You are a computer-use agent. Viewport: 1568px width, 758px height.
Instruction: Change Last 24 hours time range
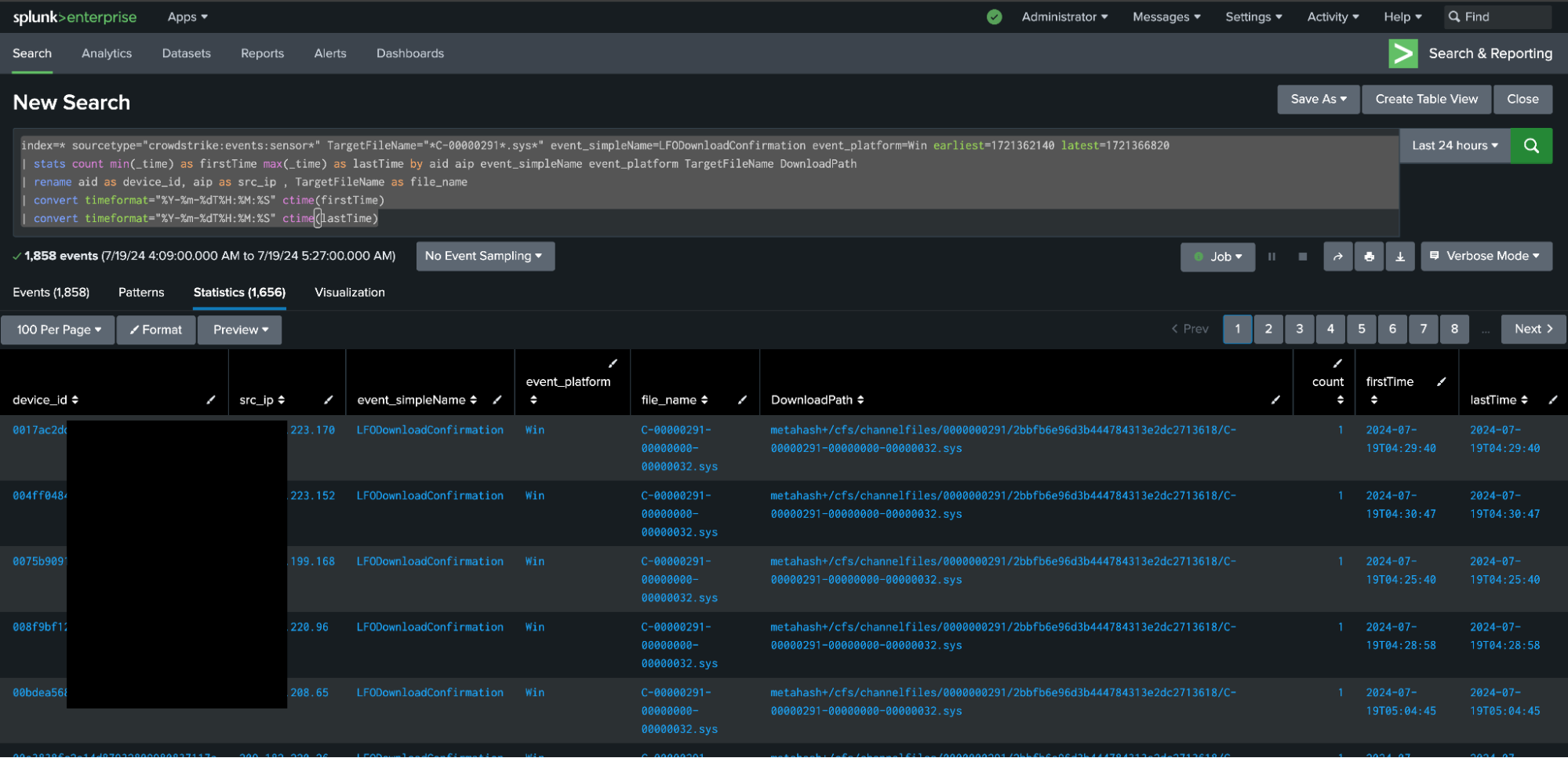click(x=1455, y=146)
